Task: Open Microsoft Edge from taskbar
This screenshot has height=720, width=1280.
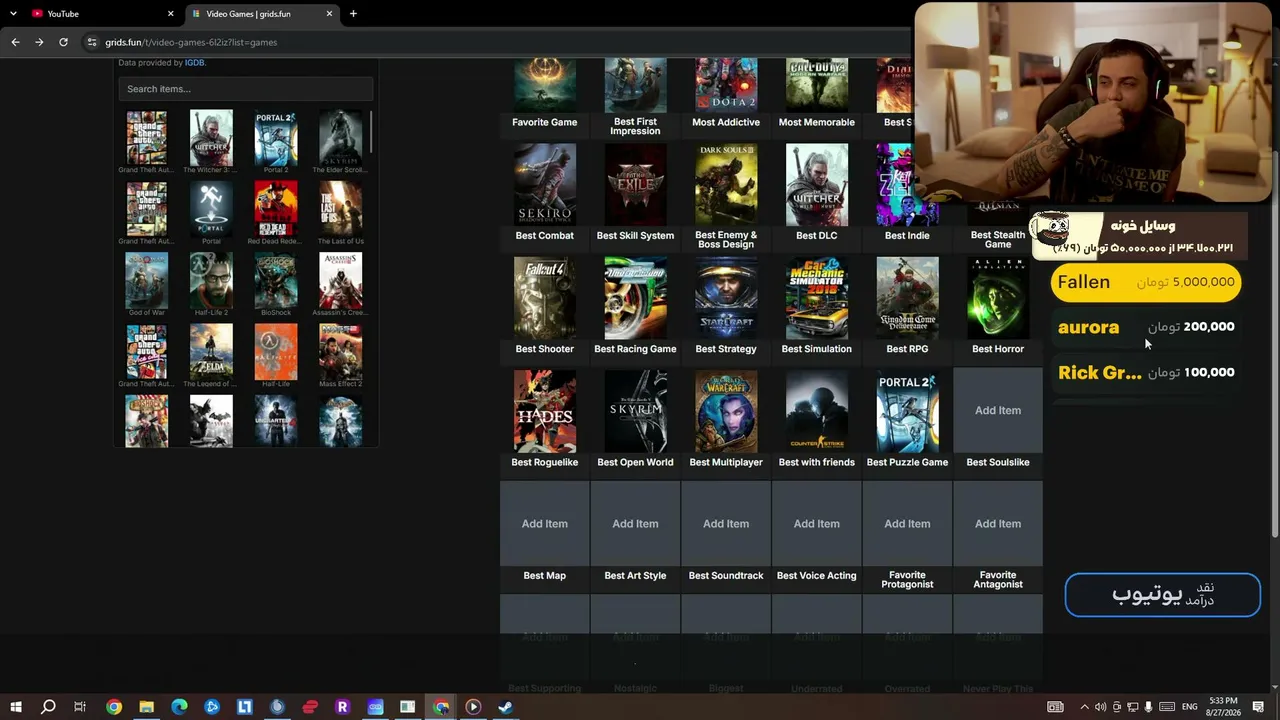Action: pyautogui.click(x=179, y=707)
